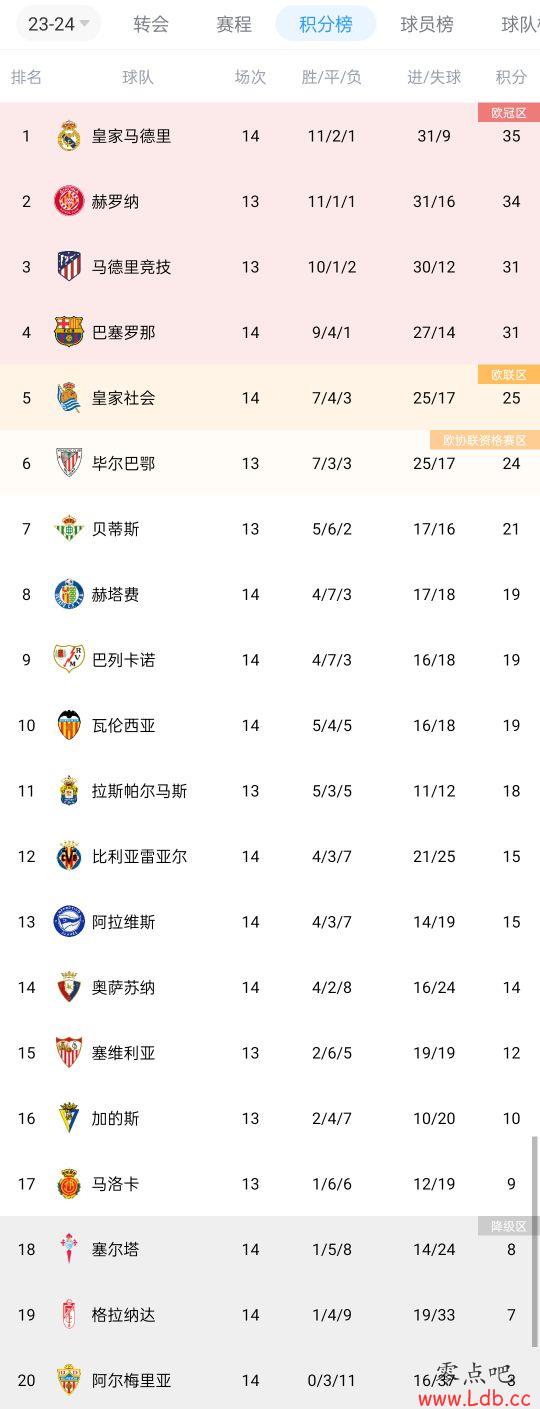
Task: Click the 瓦伦西亚 bat crest icon
Action: coord(69,725)
